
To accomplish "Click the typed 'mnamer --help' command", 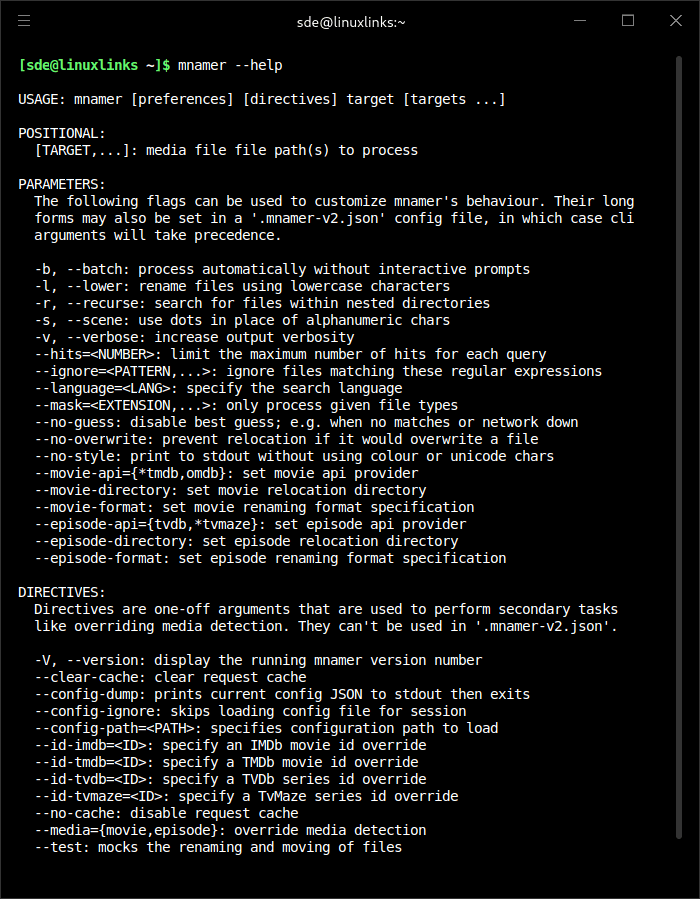I will [x=230, y=65].
